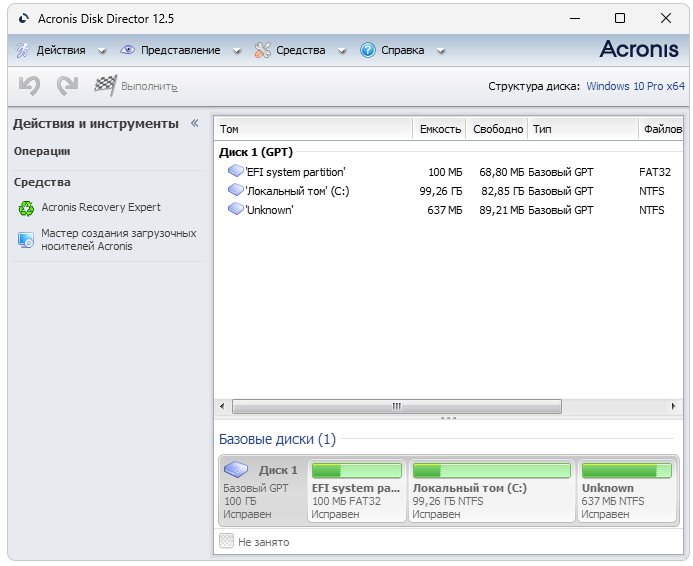The image size is (693, 566).
Task: Click the Redo arrow icon
Action: click(x=67, y=85)
